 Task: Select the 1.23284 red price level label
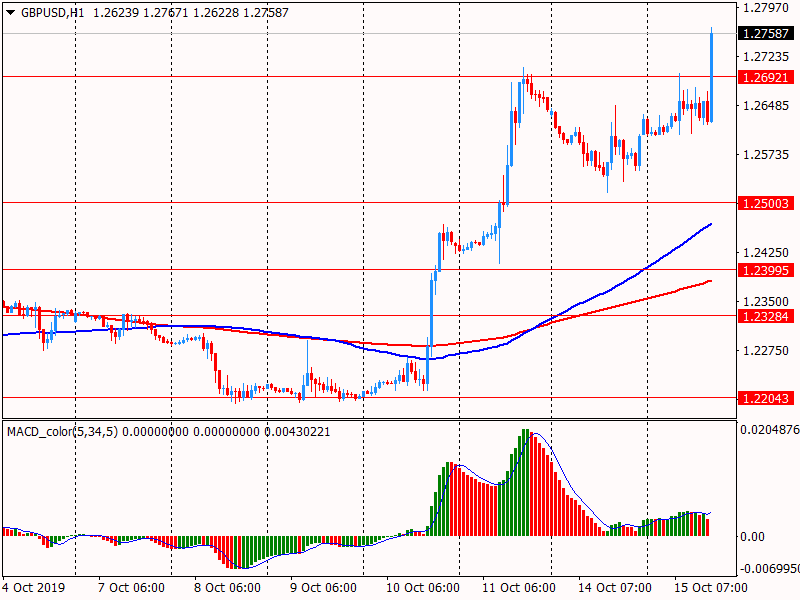(766, 316)
